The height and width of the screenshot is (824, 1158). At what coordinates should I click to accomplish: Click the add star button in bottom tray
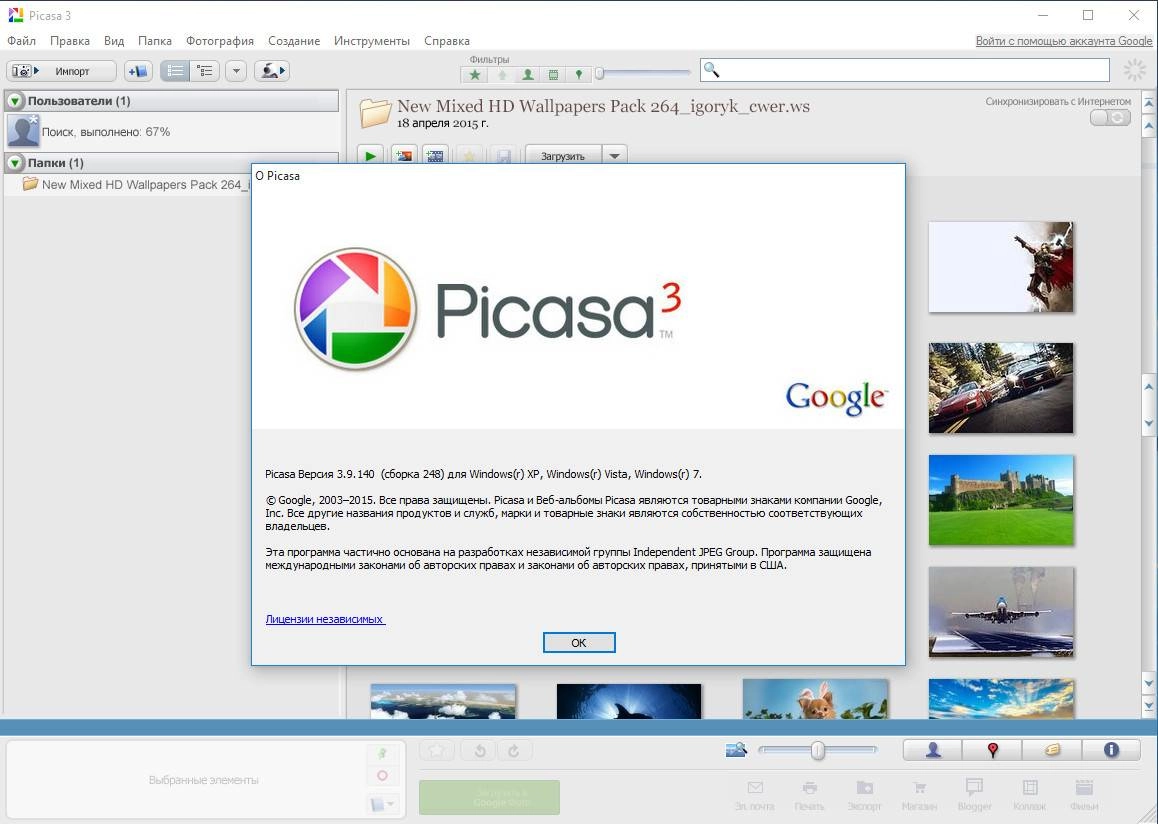[436, 751]
